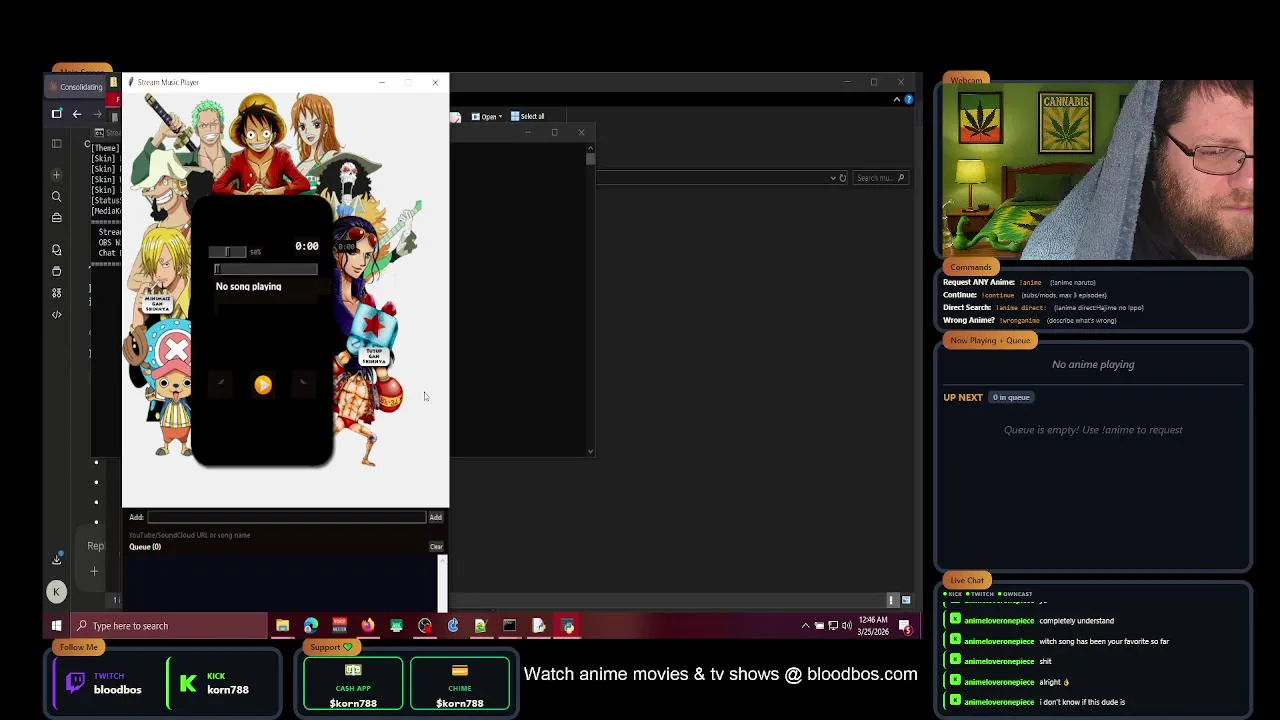Switch File Explorer to details view icon
The height and width of the screenshot is (720, 1280).
point(892,600)
